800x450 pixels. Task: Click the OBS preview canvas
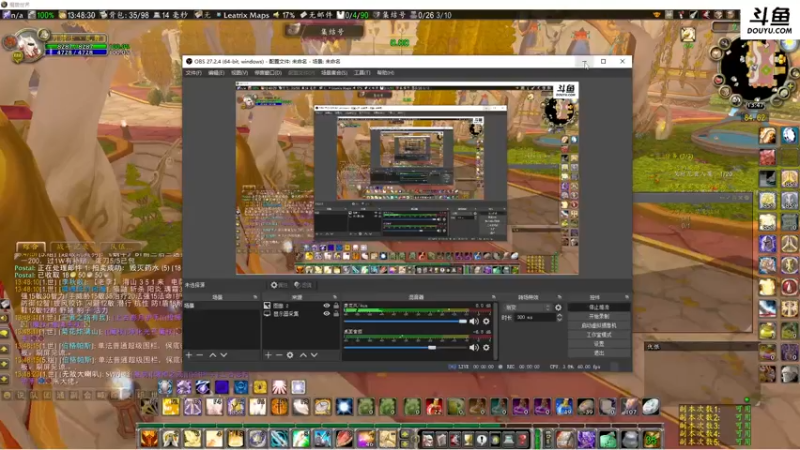pos(407,178)
